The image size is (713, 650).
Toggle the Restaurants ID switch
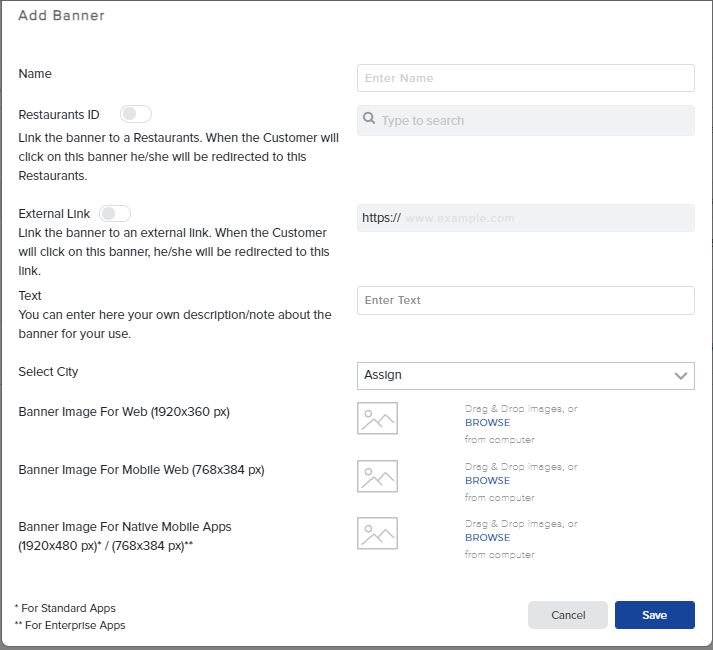135,115
